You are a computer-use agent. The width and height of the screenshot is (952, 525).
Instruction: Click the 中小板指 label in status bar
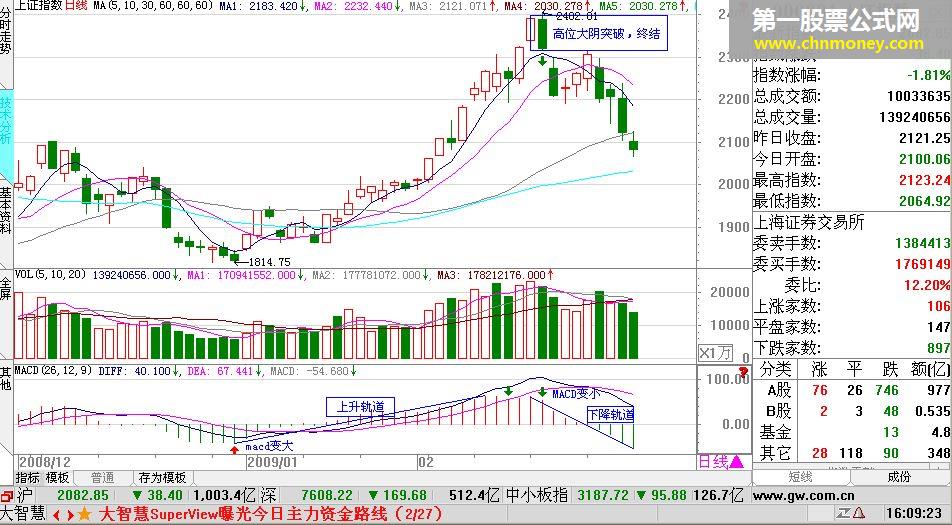pyautogui.click(x=537, y=496)
